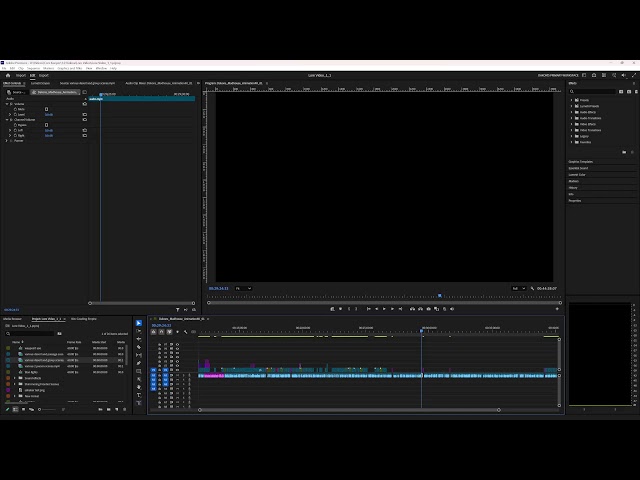Toggle animation stopwatch for Right channel
The height and width of the screenshot is (480, 640).
15,136
